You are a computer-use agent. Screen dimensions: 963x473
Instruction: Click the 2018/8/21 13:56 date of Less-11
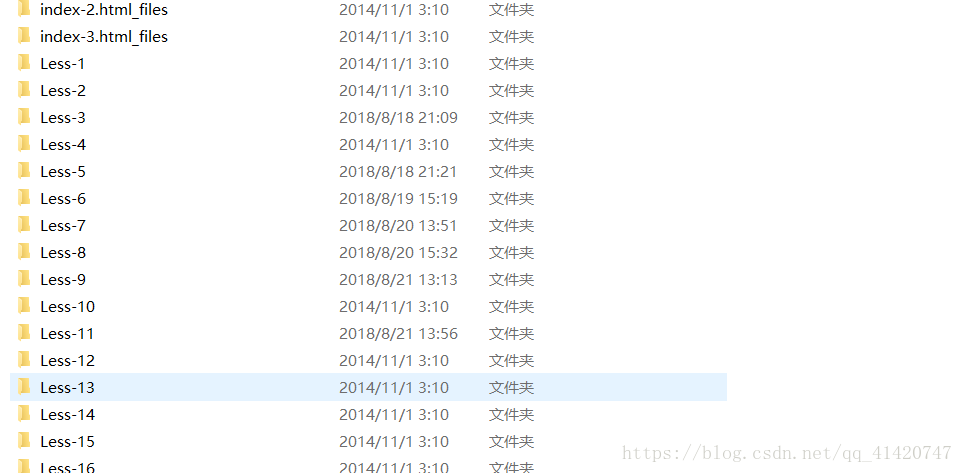pyautogui.click(x=399, y=334)
